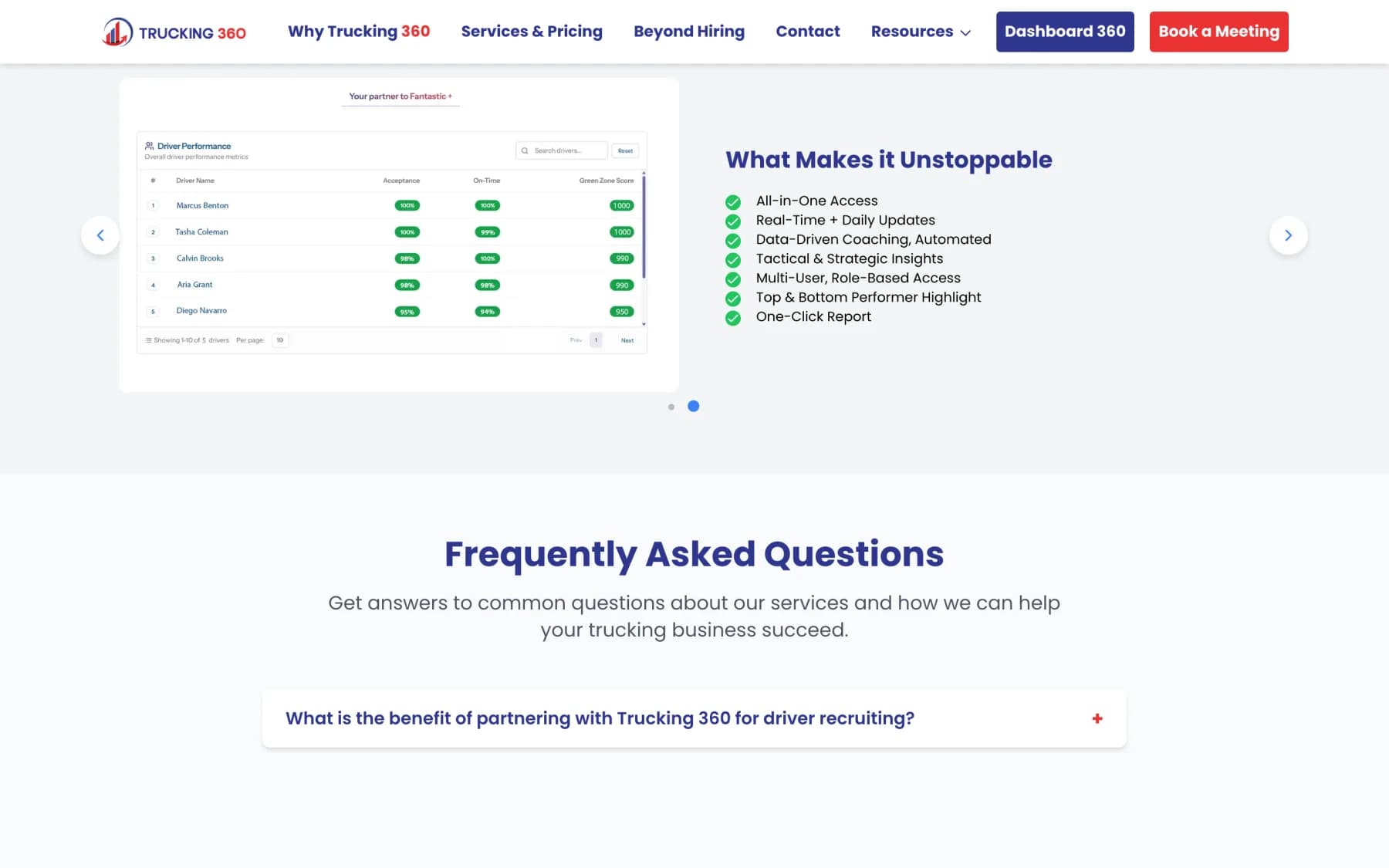Click the Search drivers input field
Viewport: 1389px width, 868px height.
562,150
